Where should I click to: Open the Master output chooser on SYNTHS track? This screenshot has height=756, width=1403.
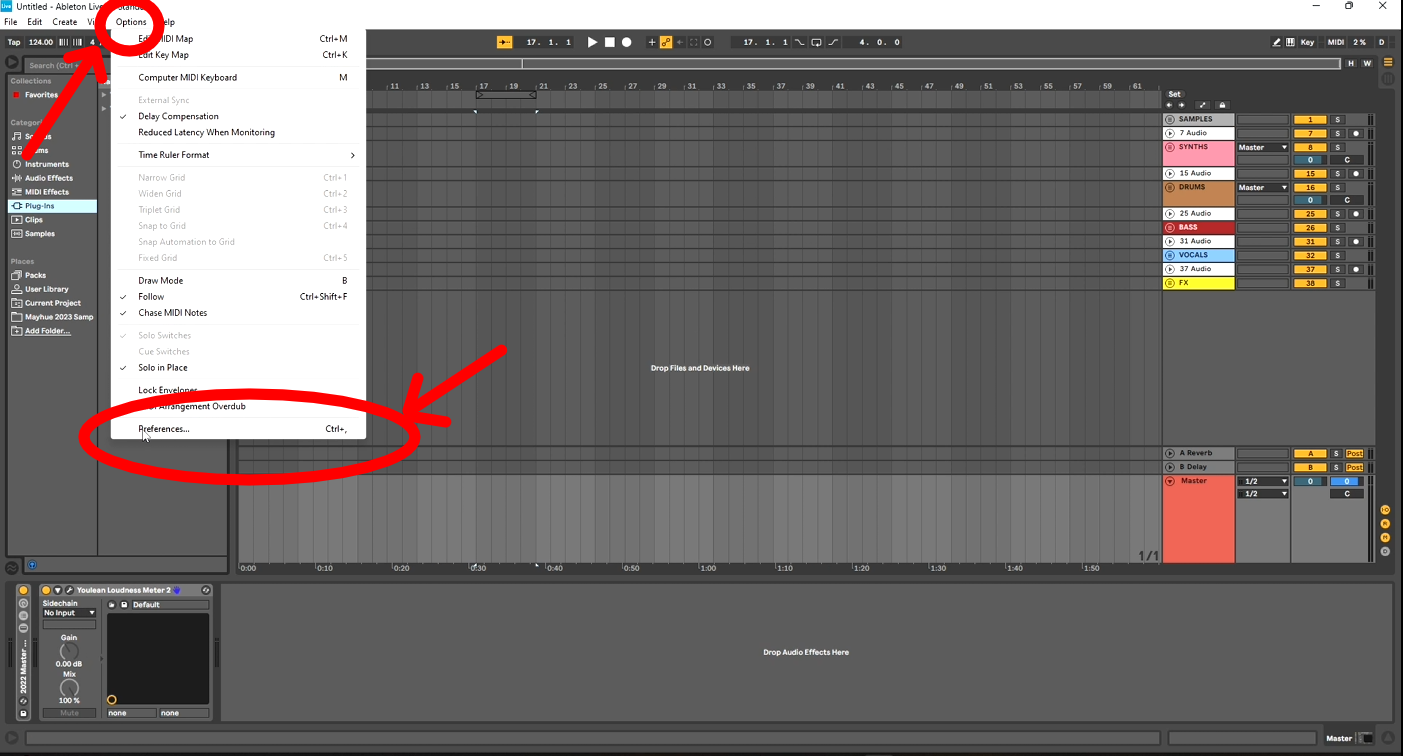(x=1262, y=147)
